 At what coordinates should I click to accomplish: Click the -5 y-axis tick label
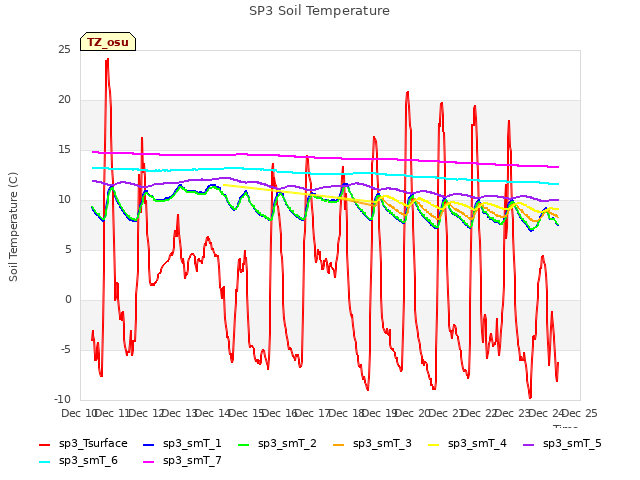coord(66,350)
